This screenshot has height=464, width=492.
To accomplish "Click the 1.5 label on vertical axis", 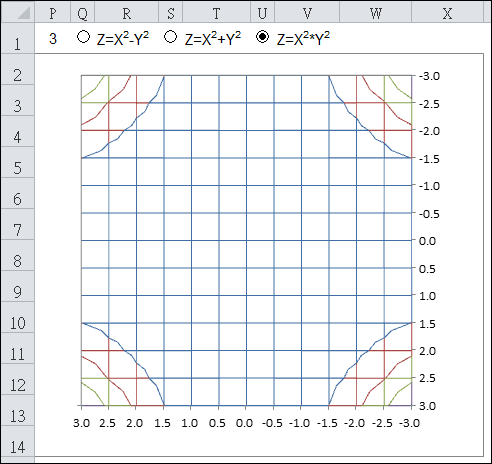I will coord(427,324).
